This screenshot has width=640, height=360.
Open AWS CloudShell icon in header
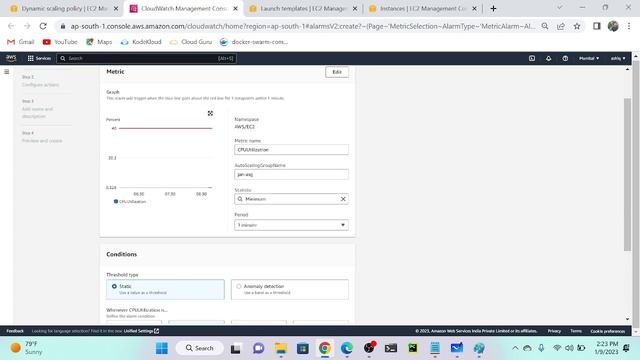click(532, 58)
